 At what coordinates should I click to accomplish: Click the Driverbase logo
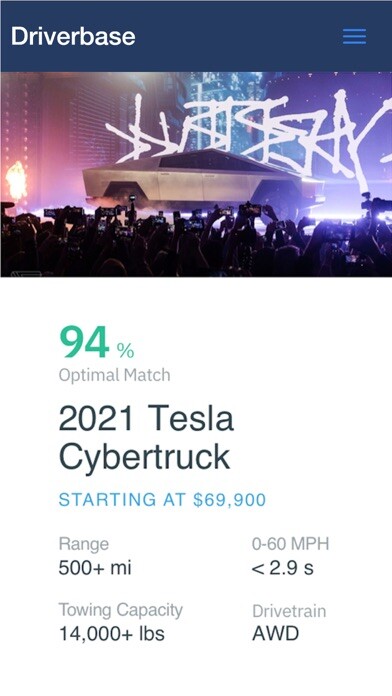pyautogui.click(x=73, y=36)
